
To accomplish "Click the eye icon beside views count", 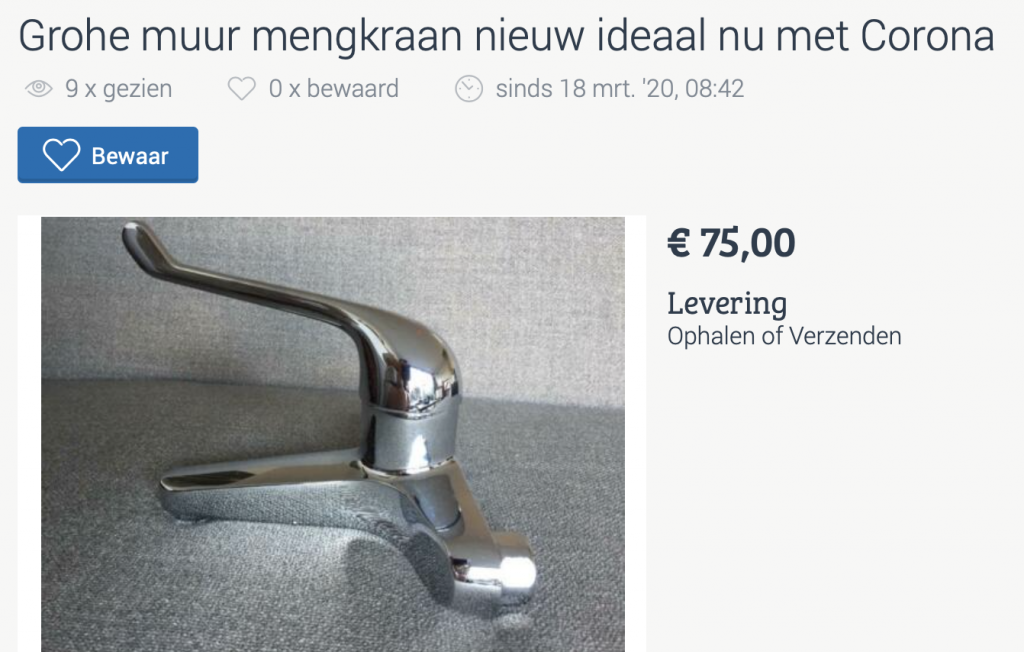I will point(39,88).
